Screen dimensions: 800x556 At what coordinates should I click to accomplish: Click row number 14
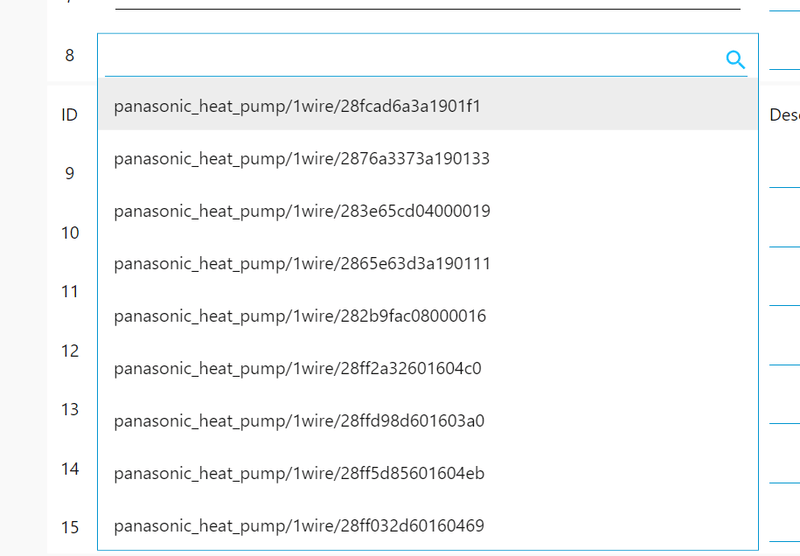click(x=69, y=469)
